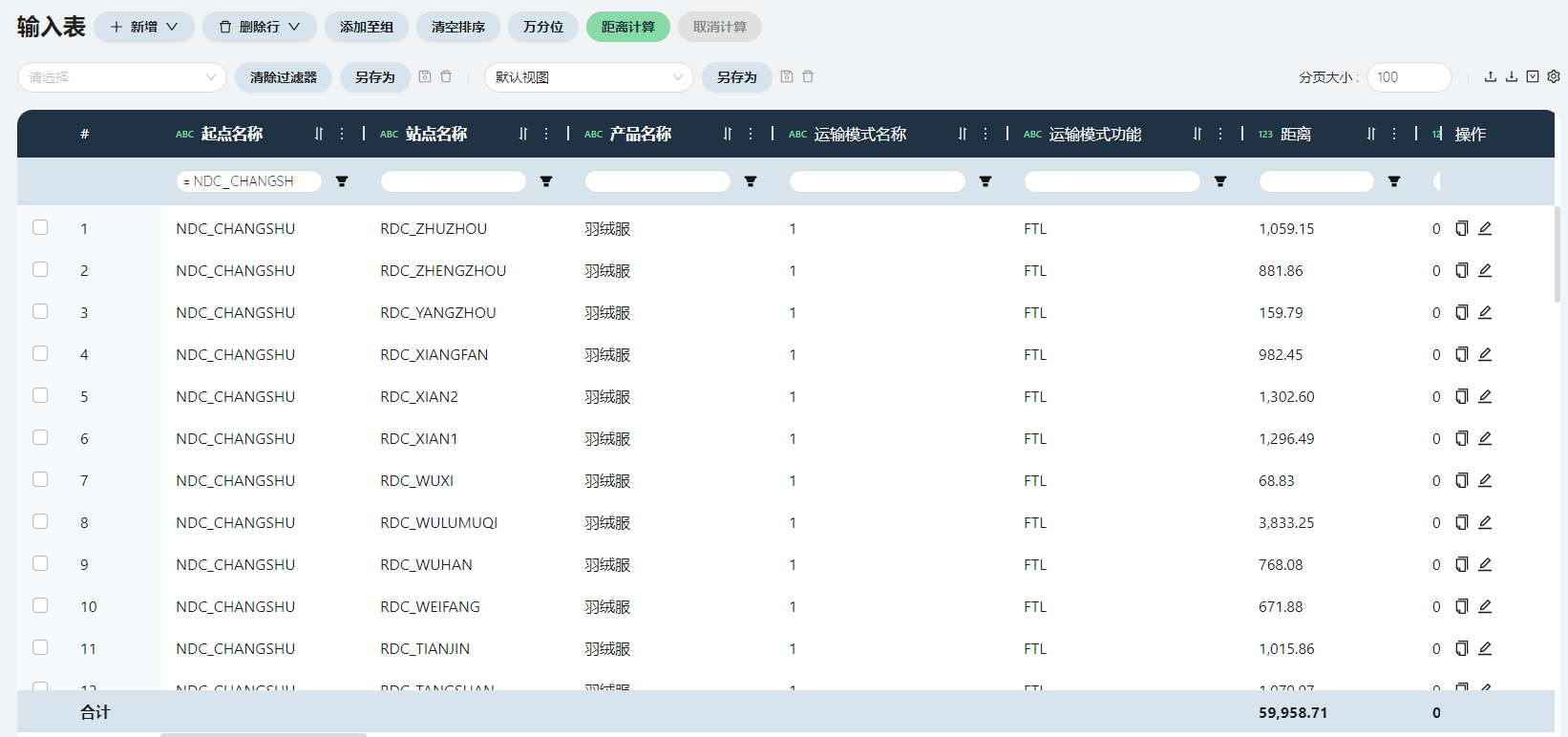Click the 清空排序 button
This screenshot has height=737, width=1568.
458,27
